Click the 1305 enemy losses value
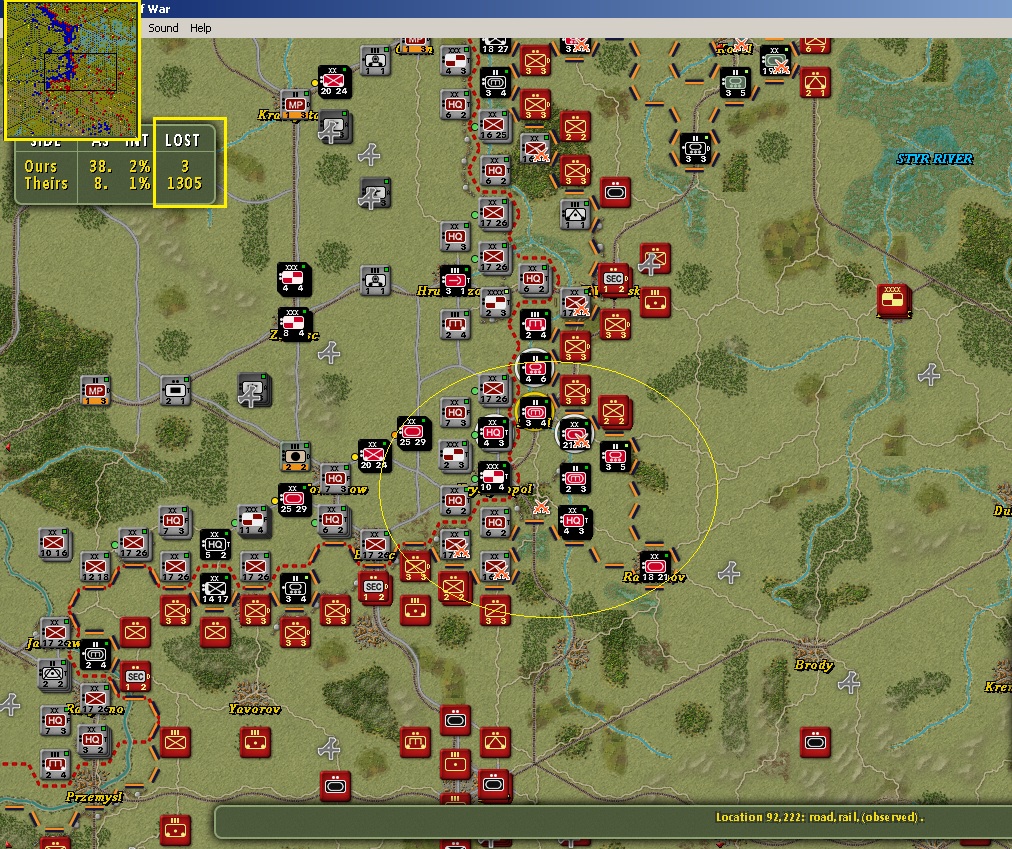 pyautogui.click(x=185, y=183)
